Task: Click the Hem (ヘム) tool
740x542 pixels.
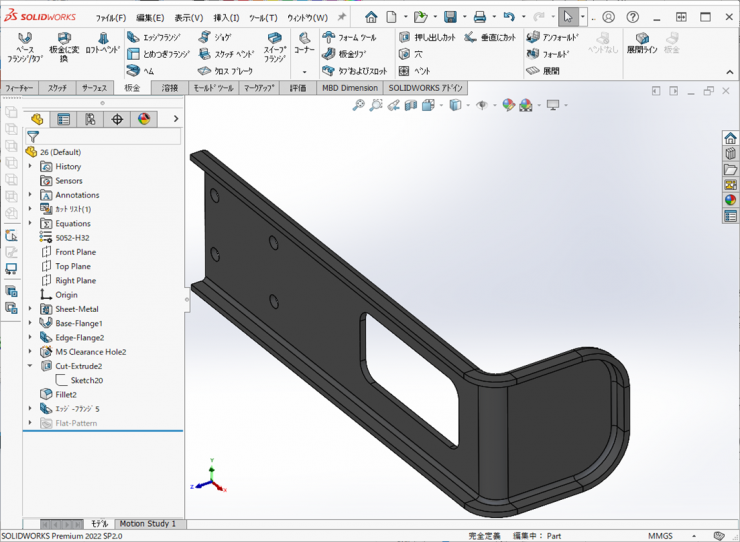Action: pos(141,71)
